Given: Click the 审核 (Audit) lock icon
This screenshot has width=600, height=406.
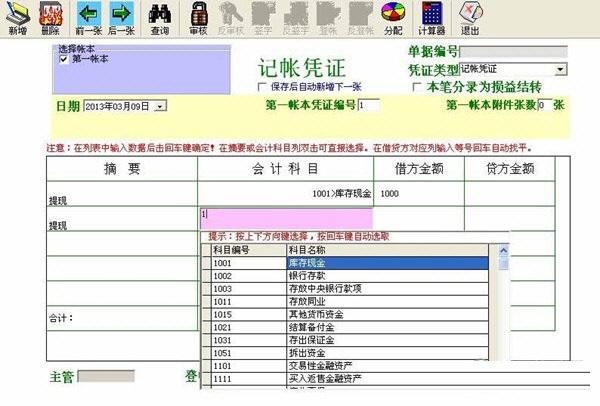Looking at the screenshot, I should [198, 17].
